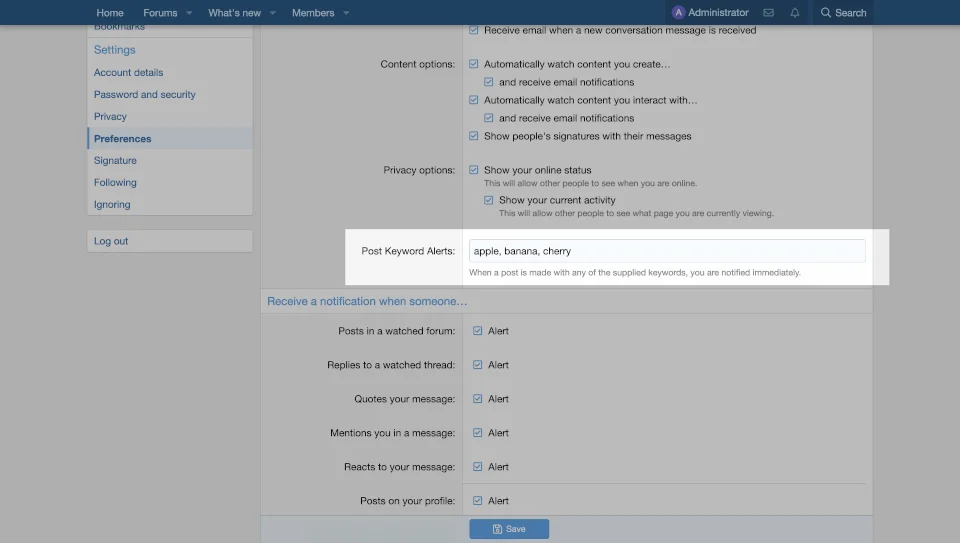960x543 pixels.
Task: Click the Search magnifier icon
Action: click(x=826, y=13)
